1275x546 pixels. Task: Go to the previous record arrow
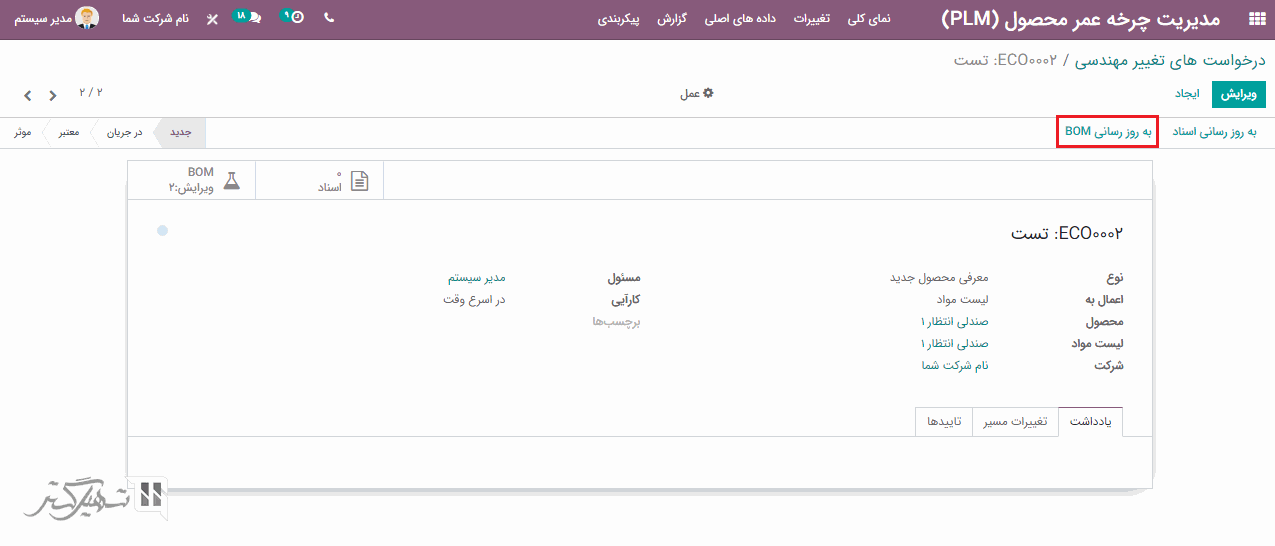click(x=53, y=96)
